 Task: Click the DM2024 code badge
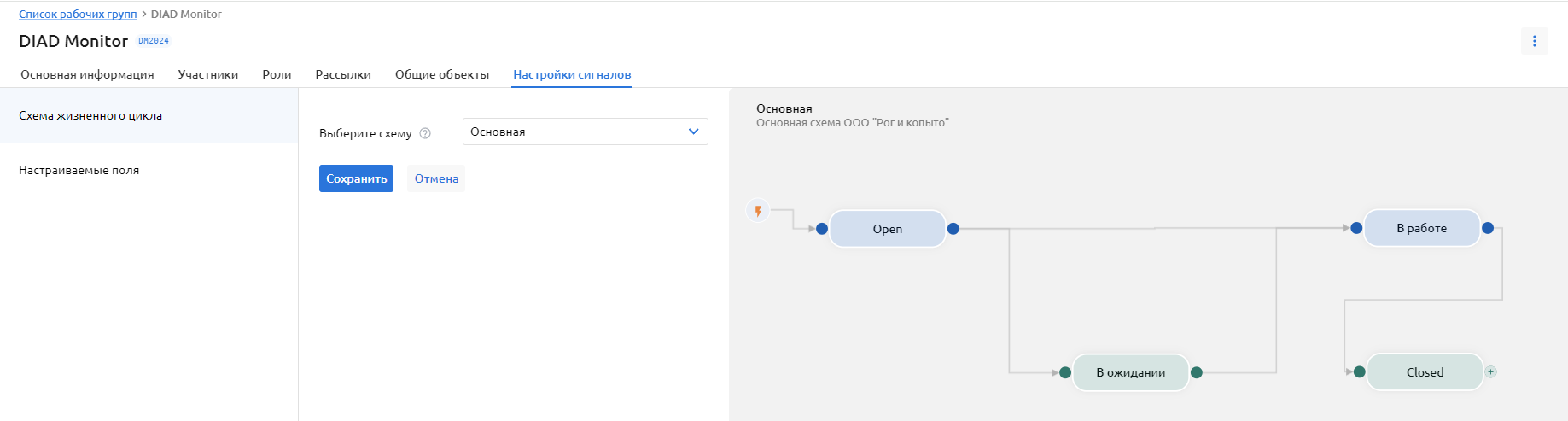pyautogui.click(x=154, y=41)
